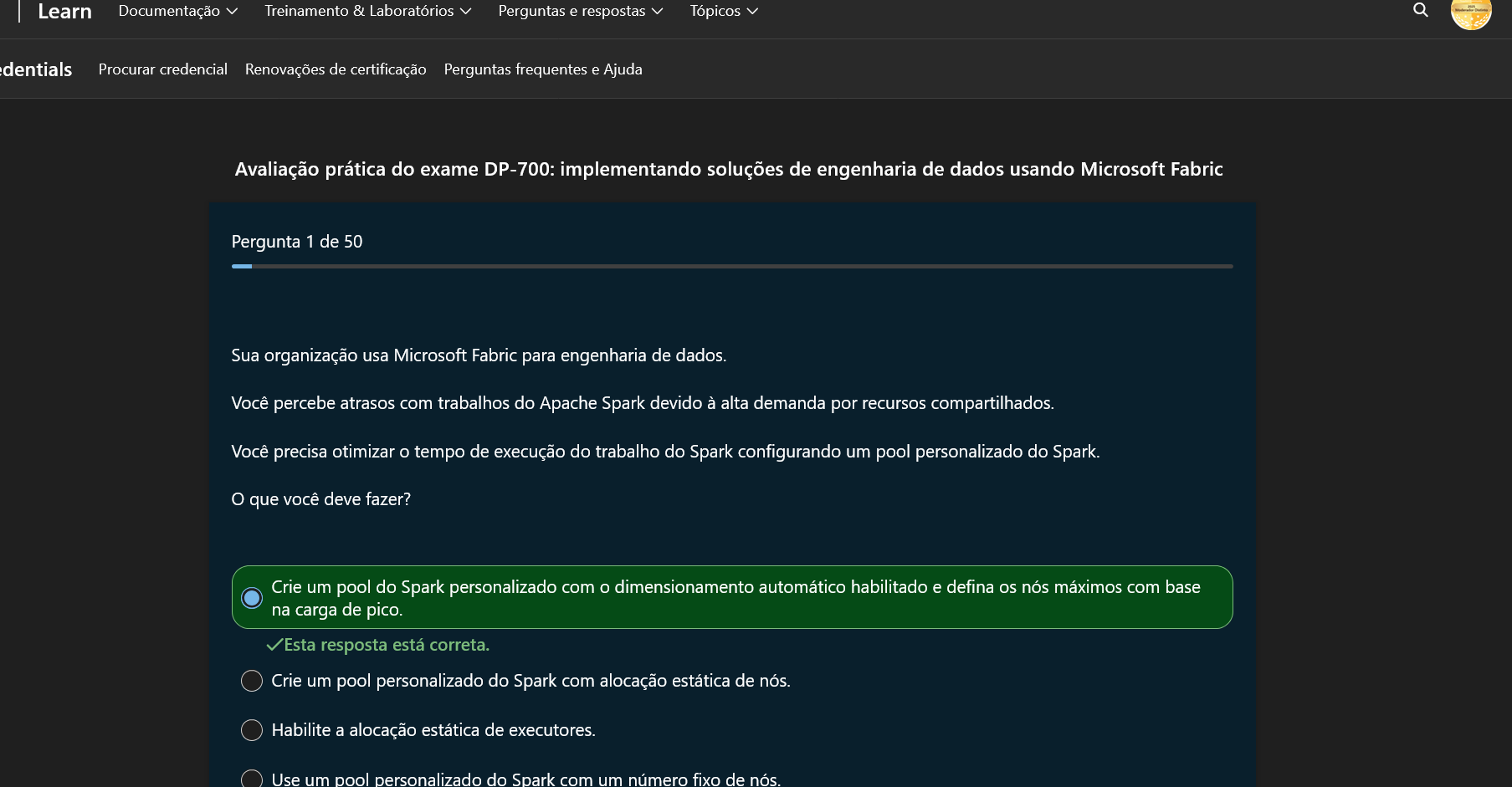Expand the Perguntas e respostas menu
1512x787 pixels.
point(581,11)
